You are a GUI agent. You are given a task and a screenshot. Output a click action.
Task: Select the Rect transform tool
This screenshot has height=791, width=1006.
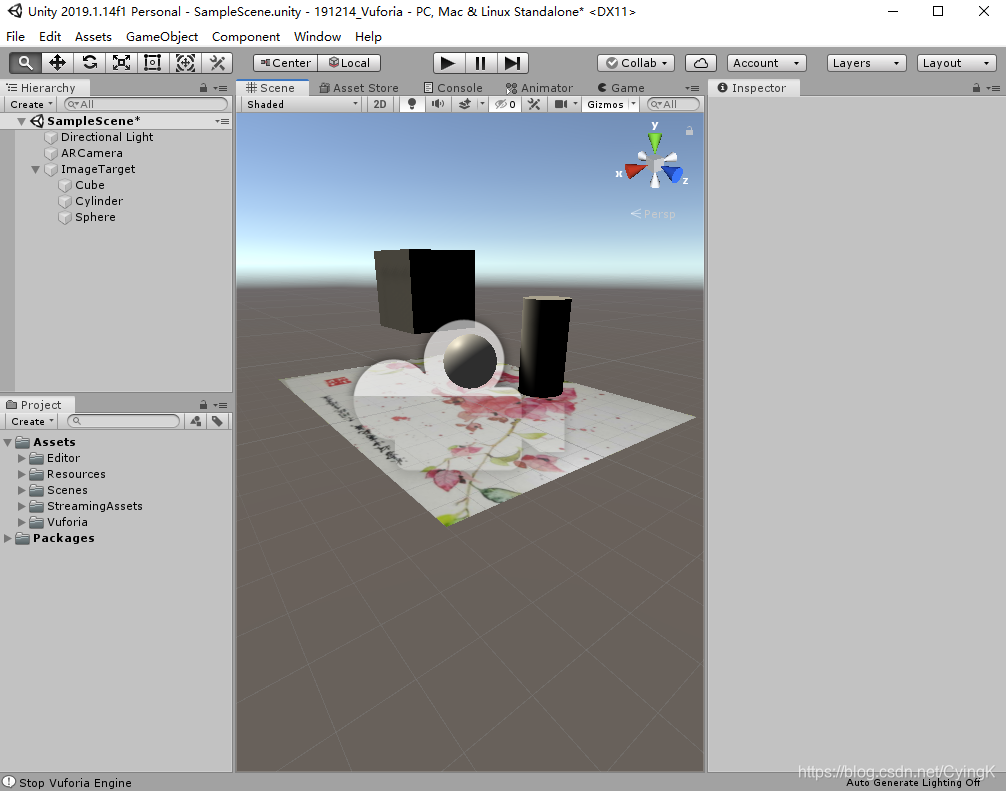click(153, 63)
